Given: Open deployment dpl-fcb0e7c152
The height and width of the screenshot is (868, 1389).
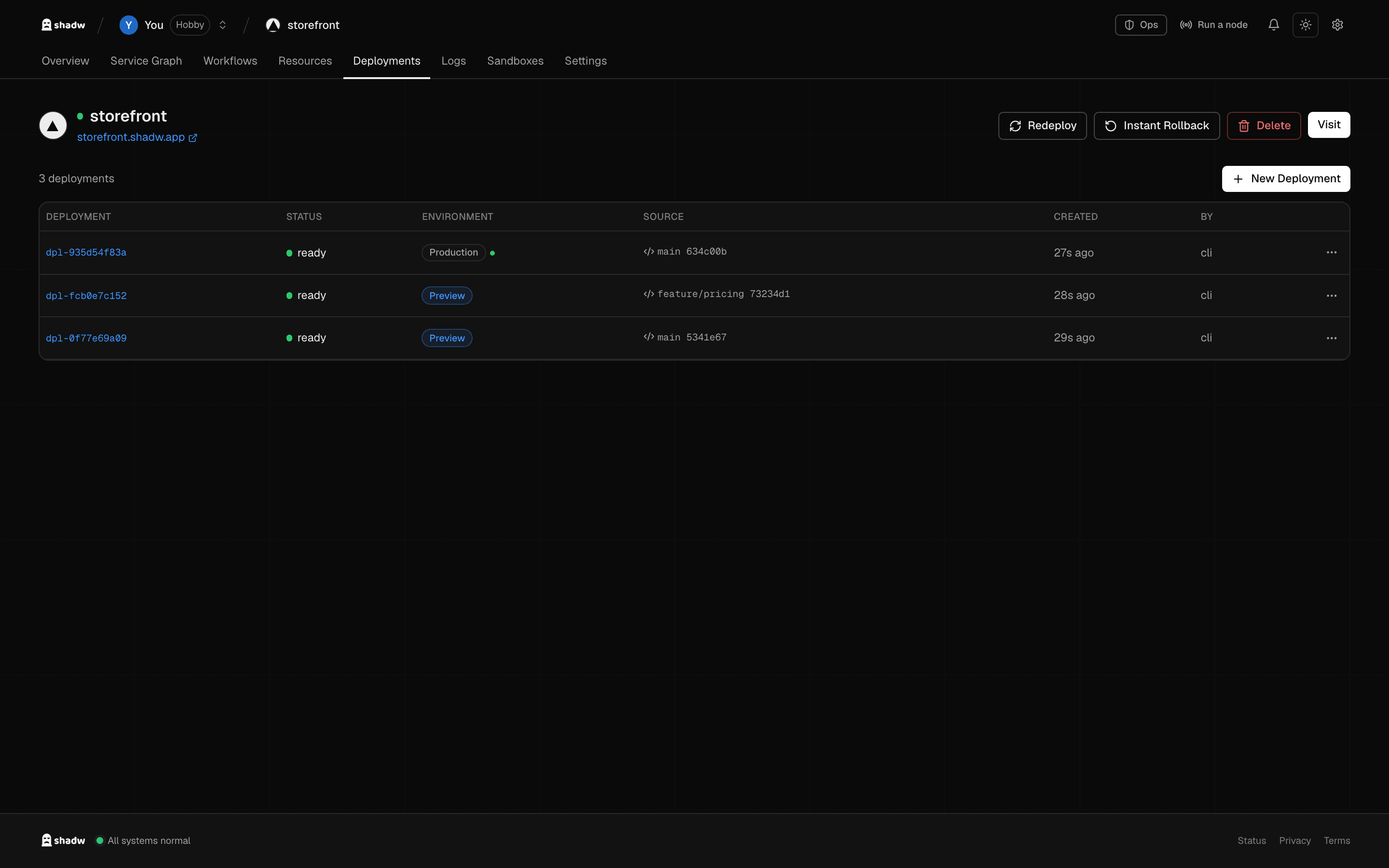Looking at the screenshot, I should pos(86,296).
